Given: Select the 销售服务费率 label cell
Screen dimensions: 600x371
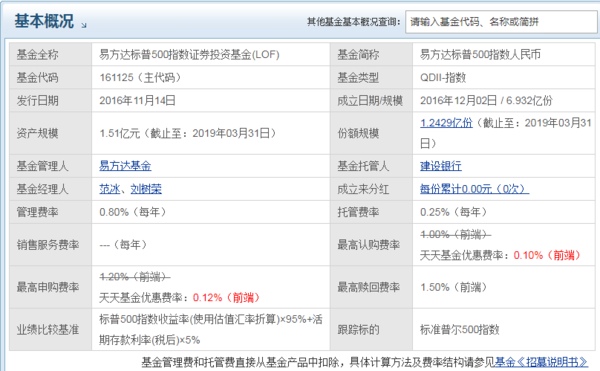Looking at the screenshot, I should [x=51, y=245].
